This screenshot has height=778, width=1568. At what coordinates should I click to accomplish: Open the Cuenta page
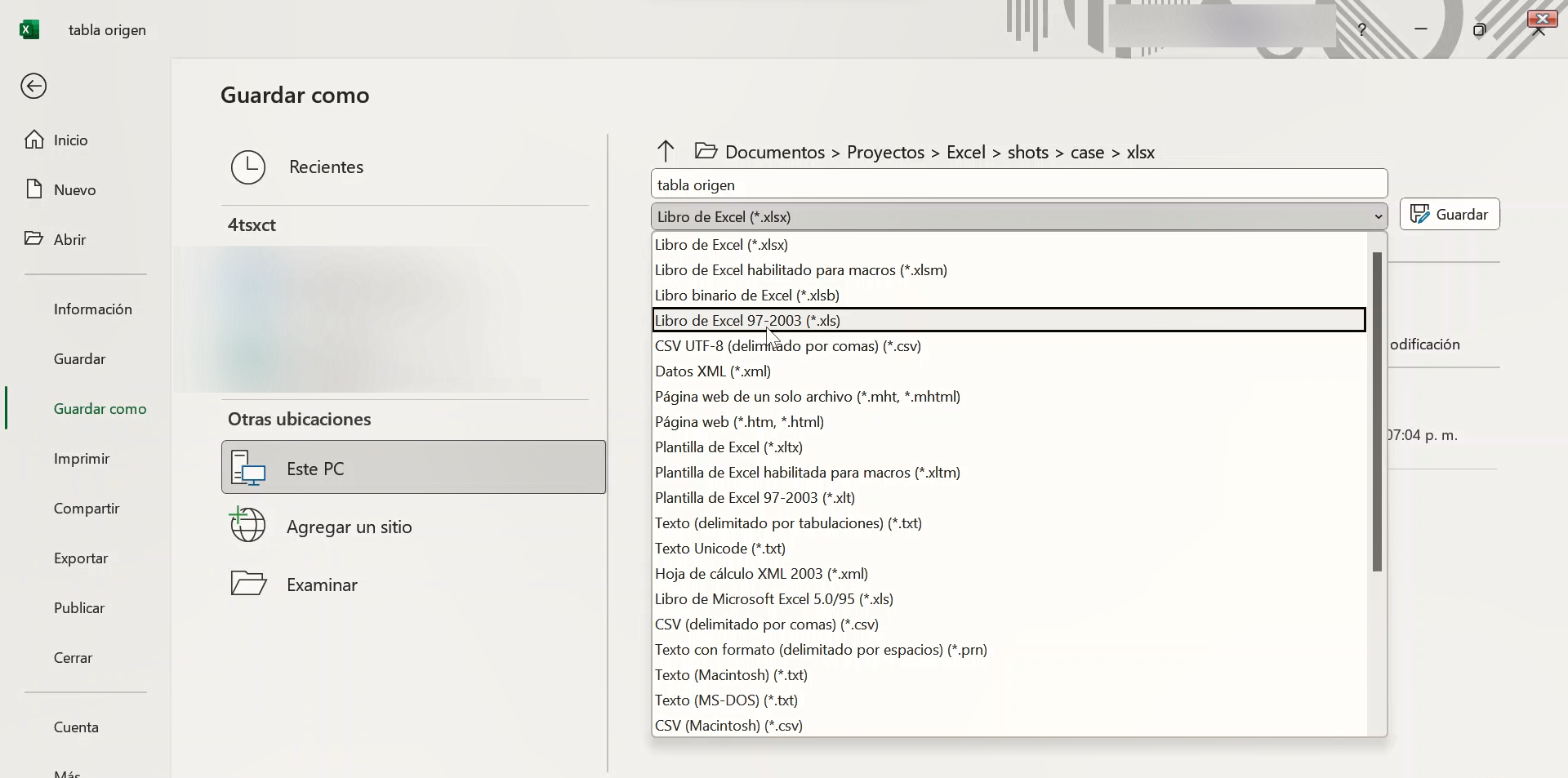tap(76, 727)
